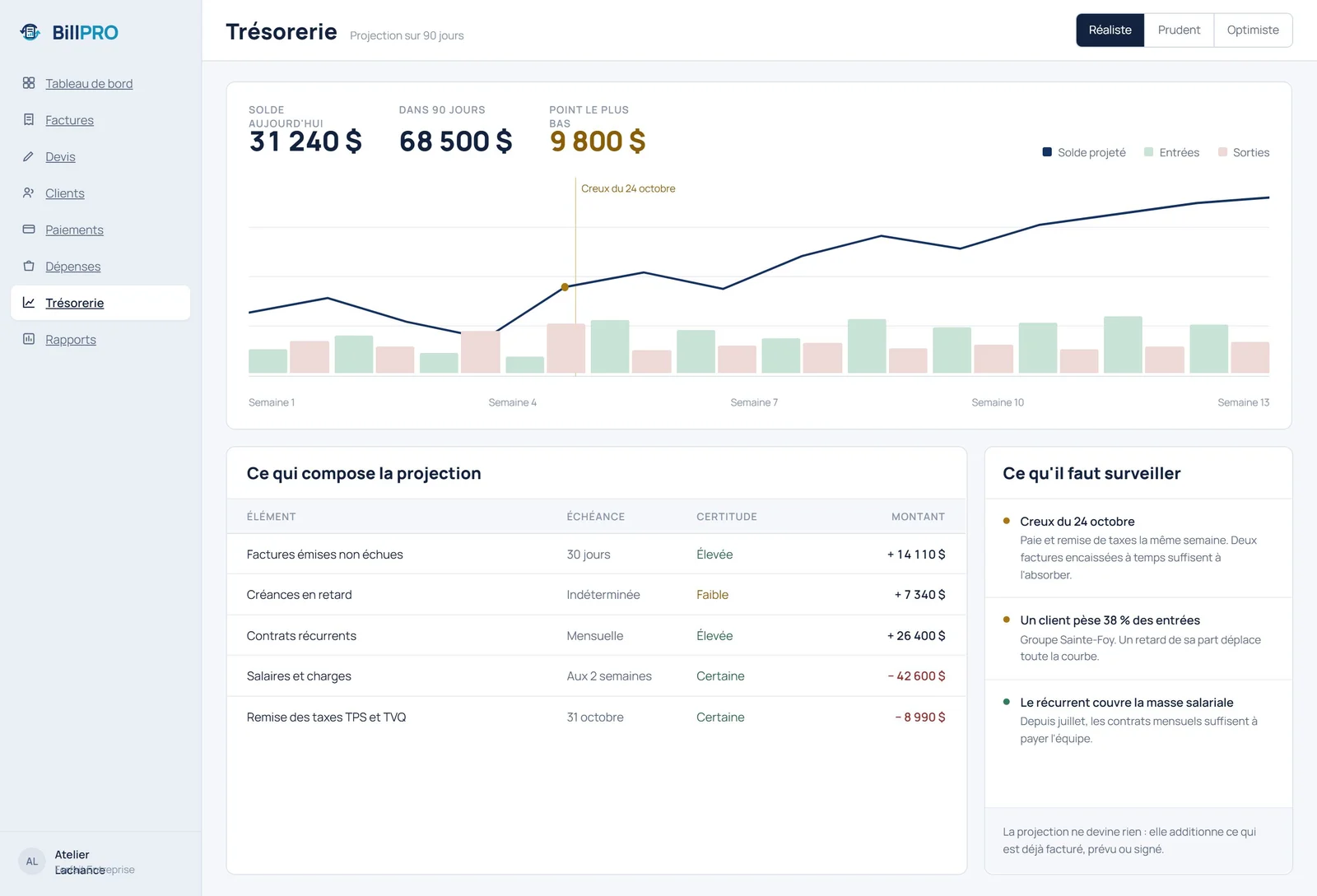
Task: Click the Dépenses bag icon
Action: [29, 266]
